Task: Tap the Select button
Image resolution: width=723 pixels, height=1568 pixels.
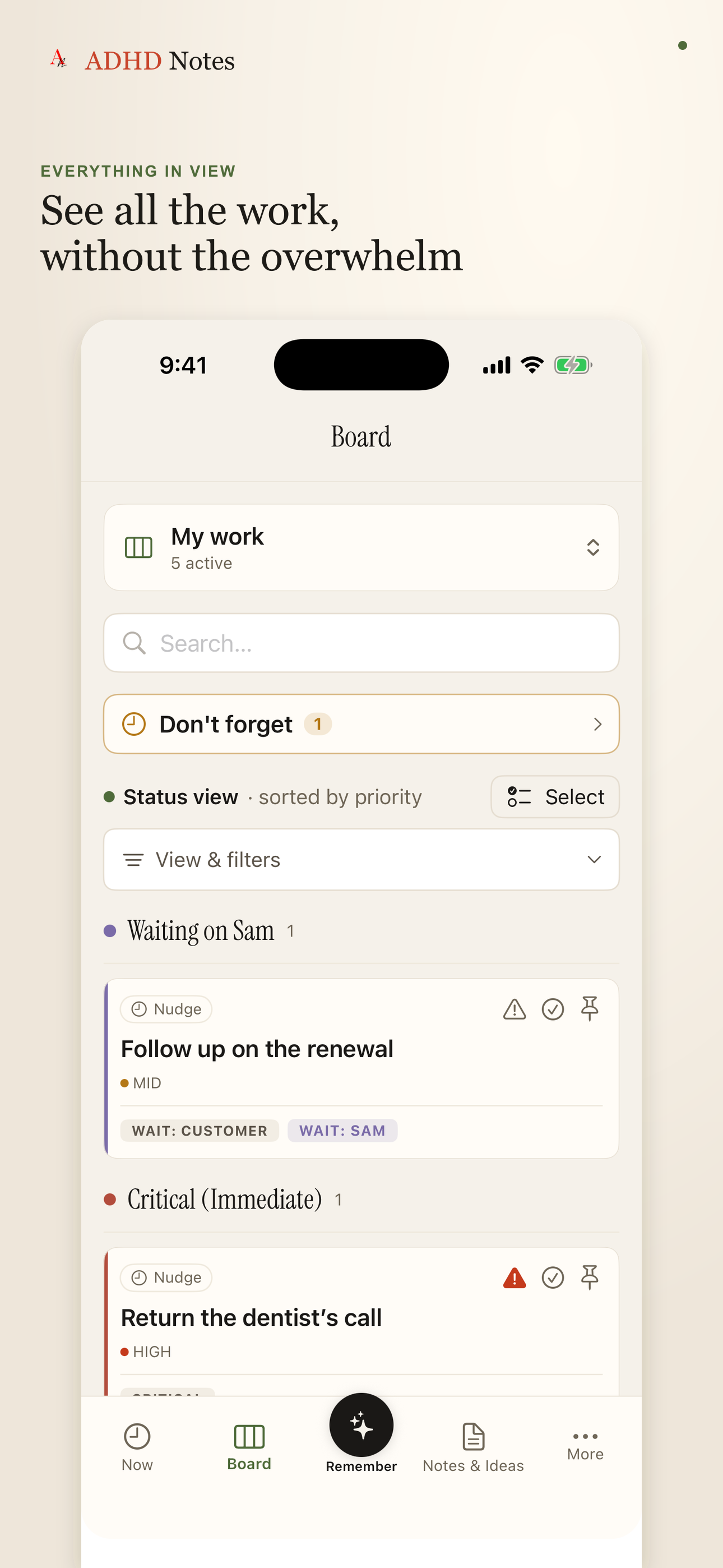Action: 555,797
